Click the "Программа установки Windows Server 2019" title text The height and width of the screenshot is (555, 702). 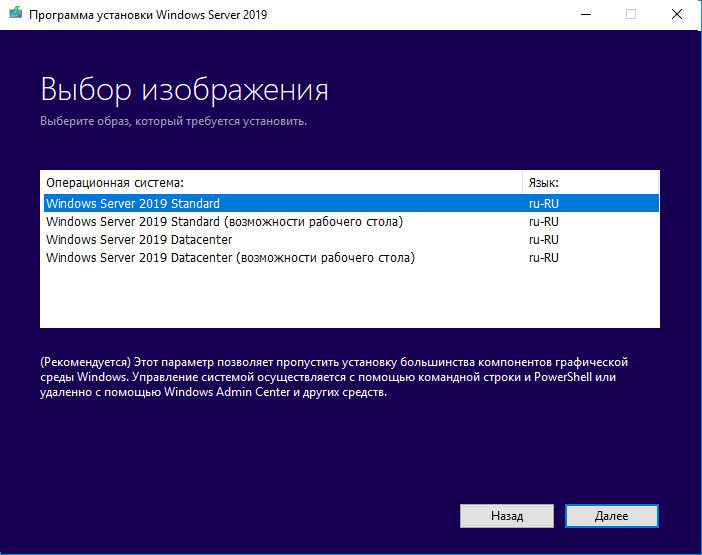147,15
